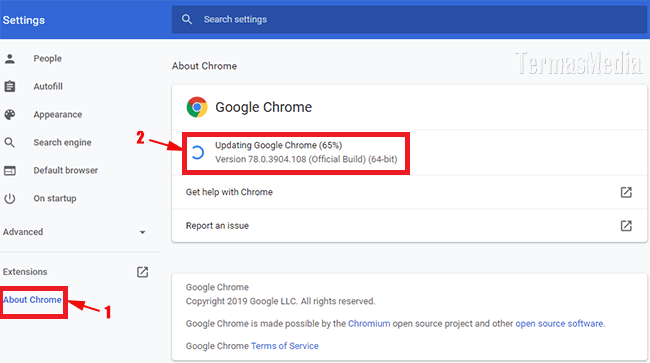
Task: Click the Settings header title
Action: pos(24,20)
